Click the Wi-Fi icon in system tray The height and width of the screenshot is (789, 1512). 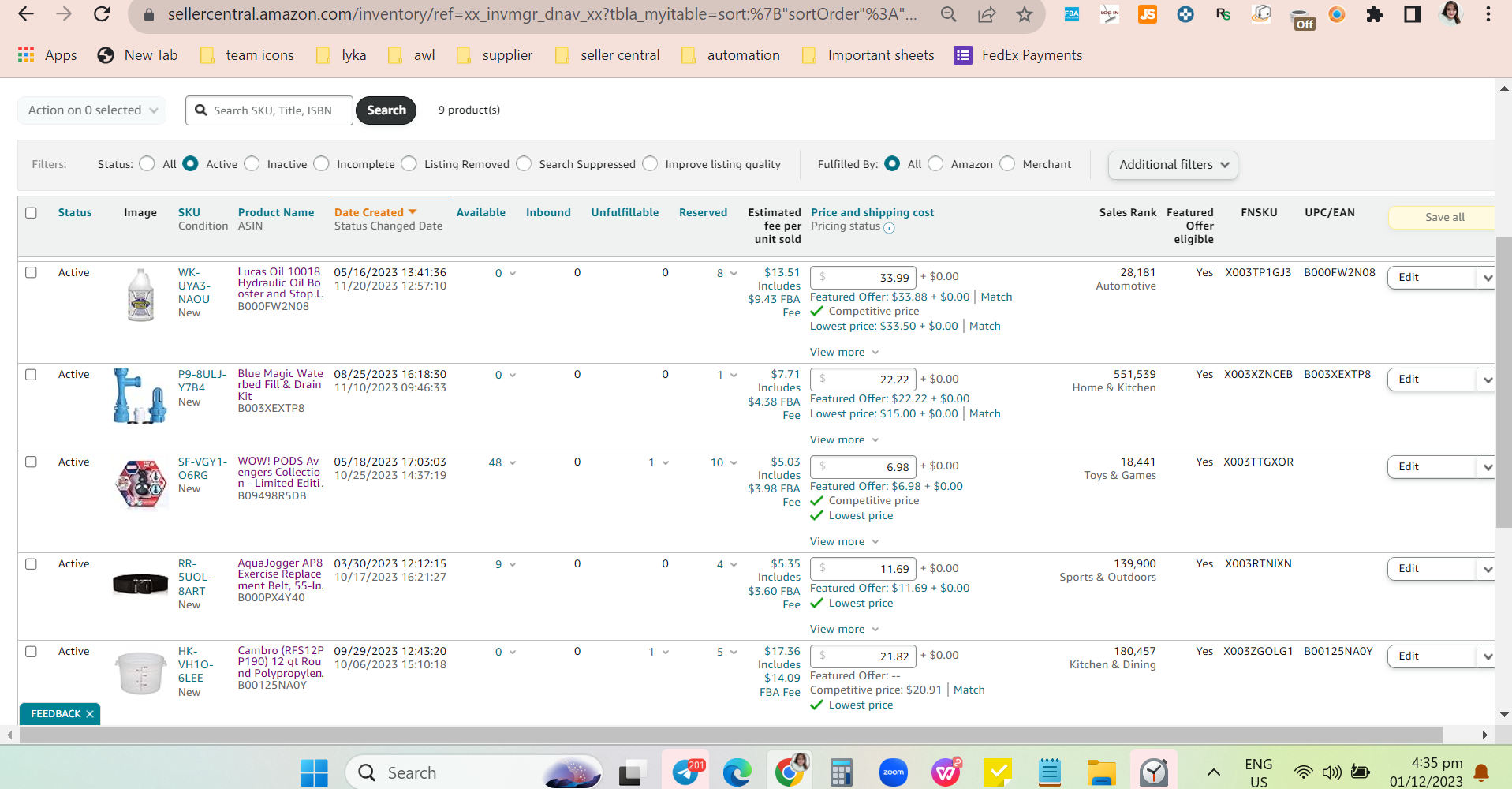pos(1304,772)
